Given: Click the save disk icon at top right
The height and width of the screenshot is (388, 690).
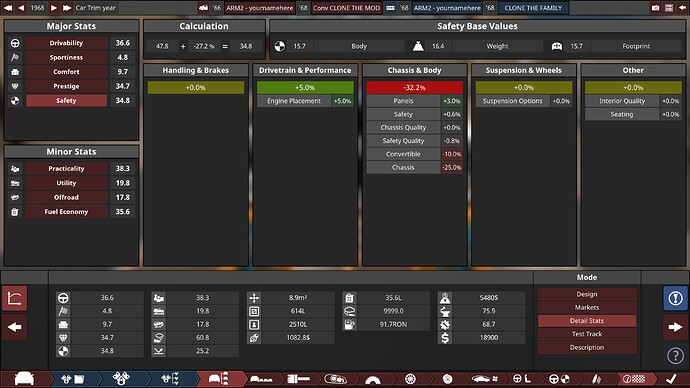Looking at the screenshot, I should [669, 8].
